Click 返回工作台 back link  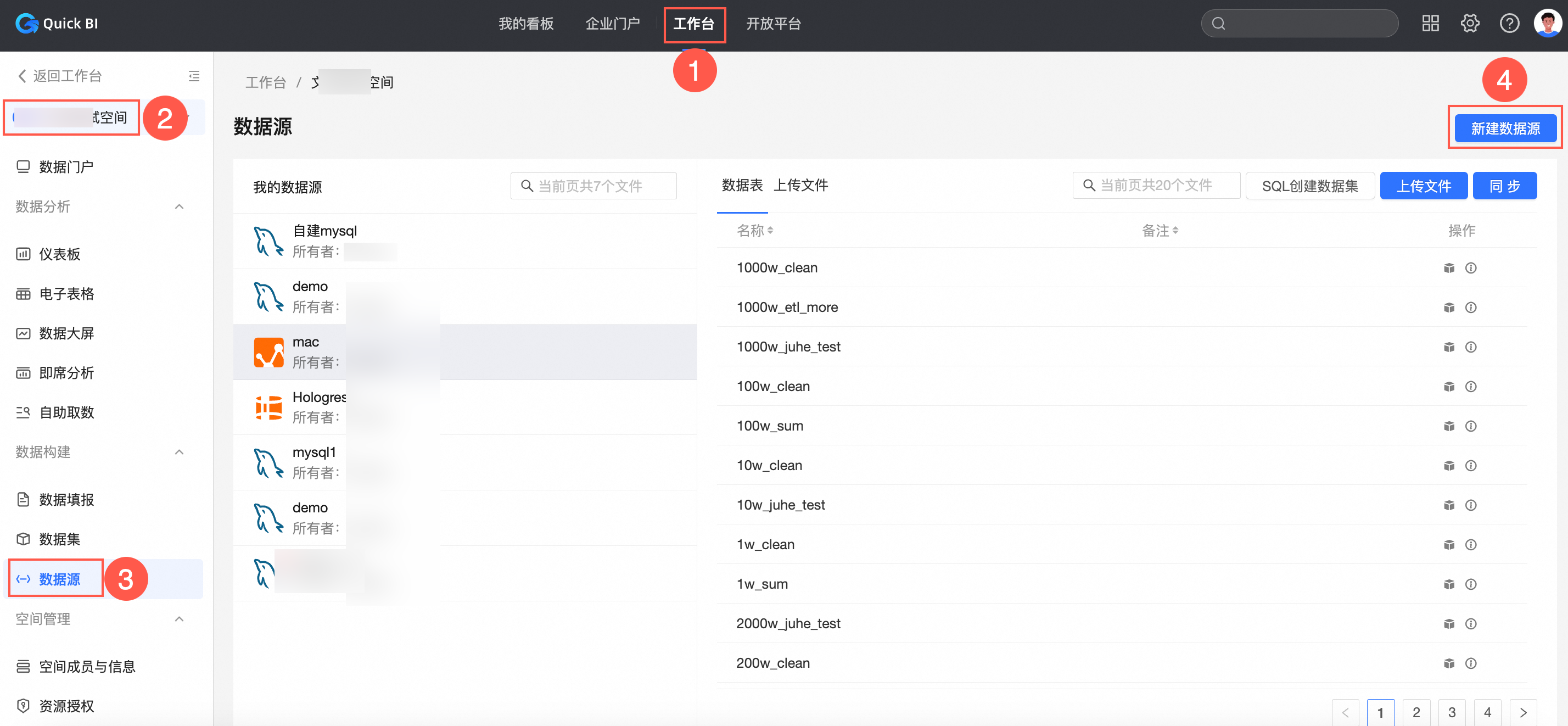[60, 76]
